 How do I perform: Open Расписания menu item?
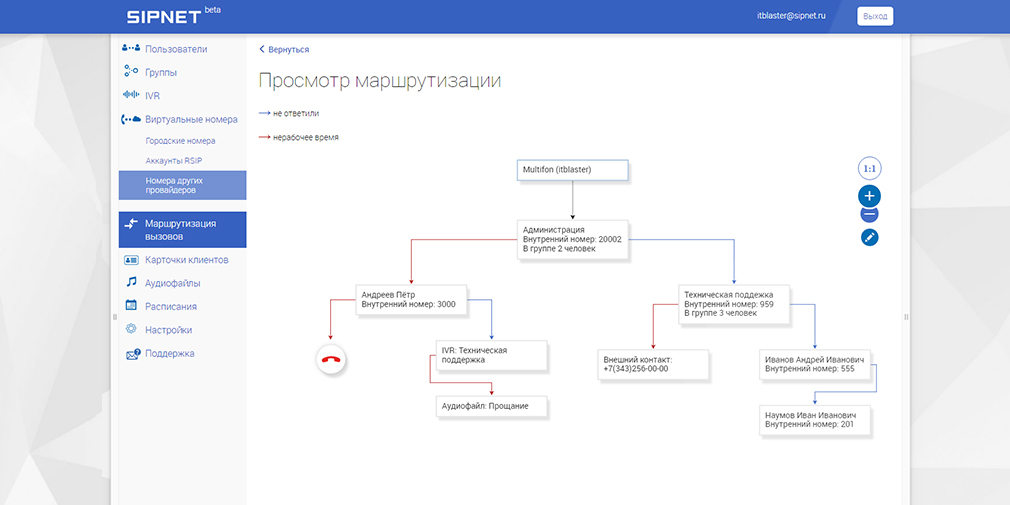[x=171, y=306]
